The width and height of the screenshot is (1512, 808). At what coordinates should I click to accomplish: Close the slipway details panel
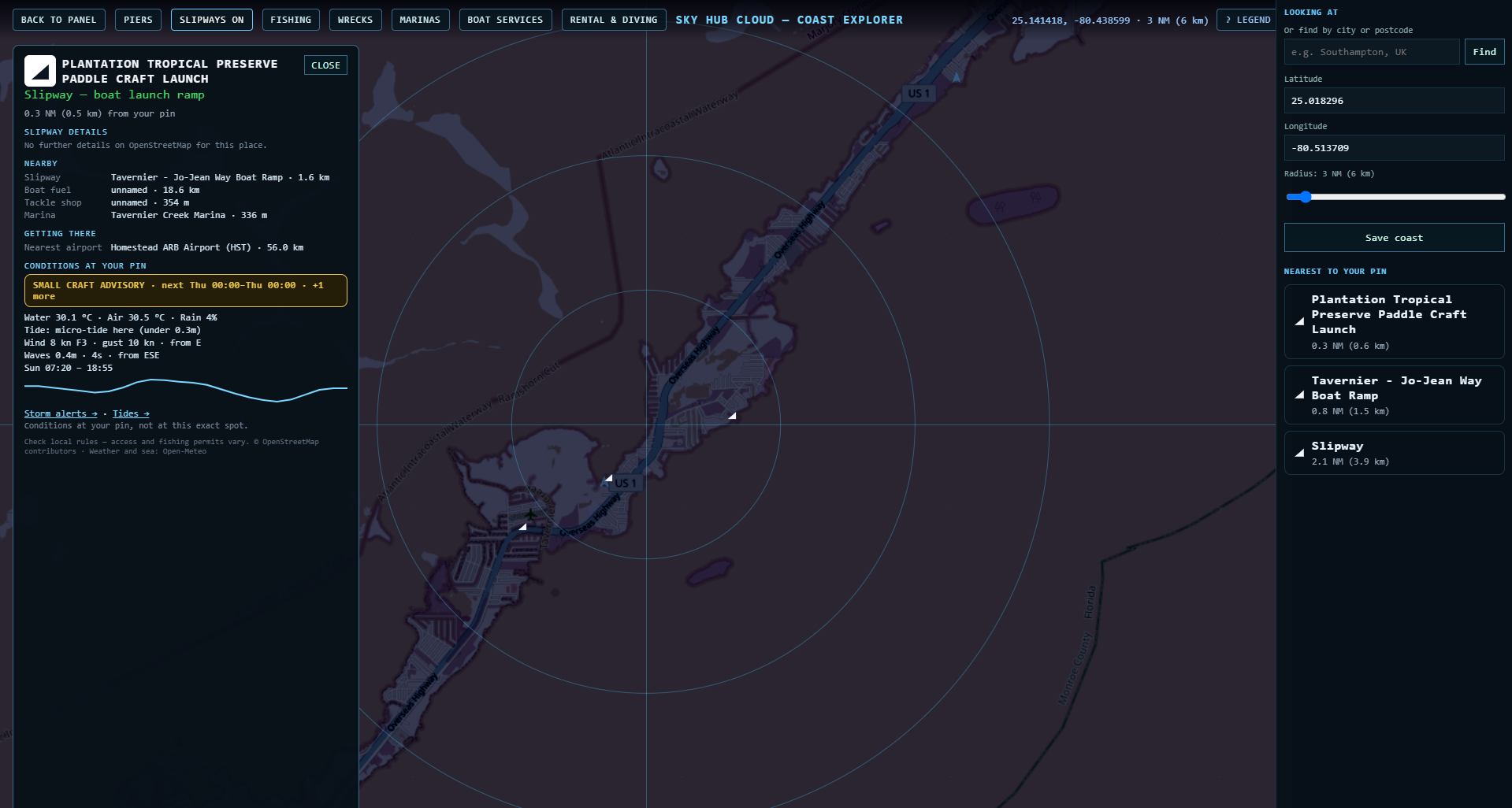[325, 65]
